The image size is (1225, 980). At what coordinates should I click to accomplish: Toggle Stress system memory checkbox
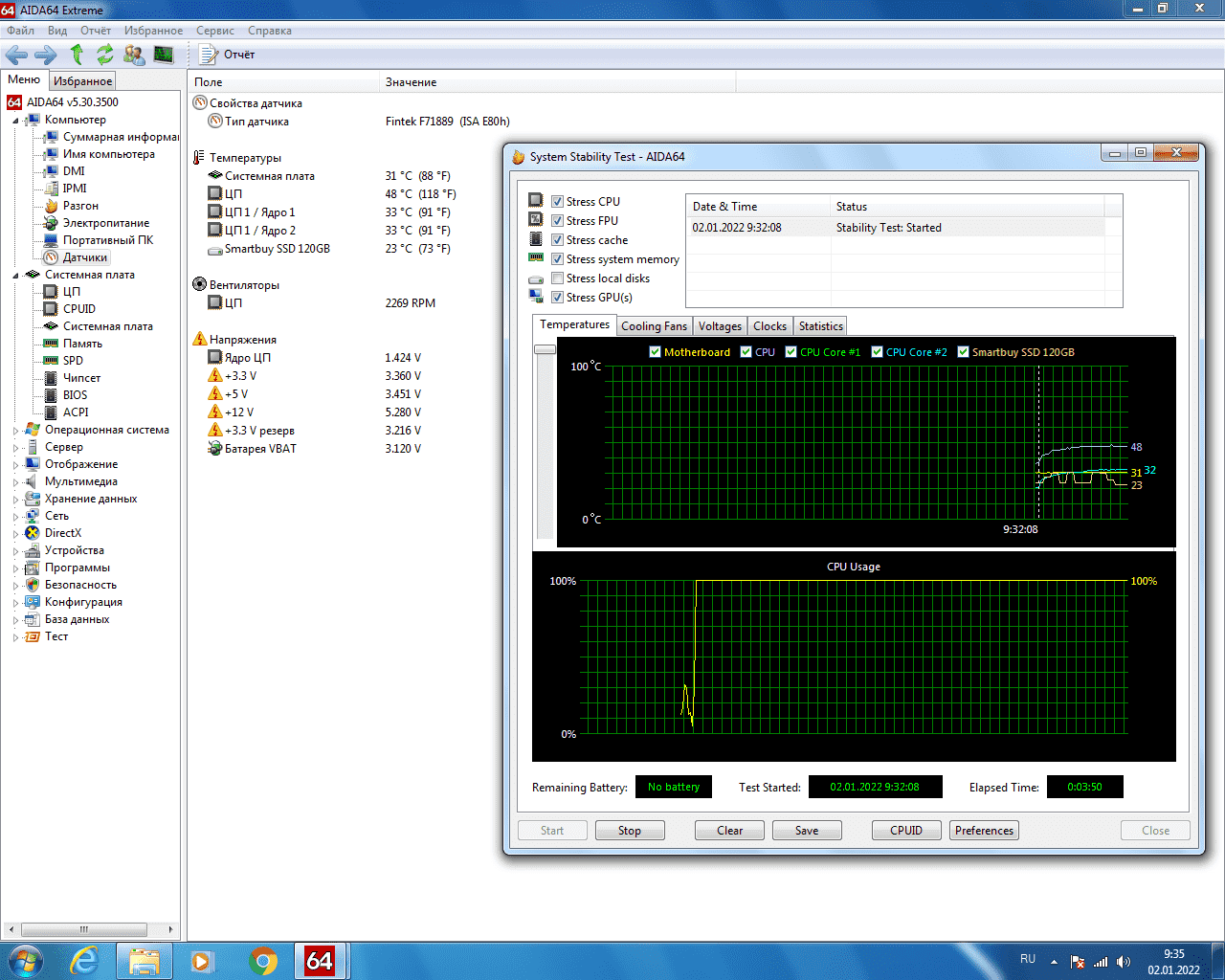(x=557, y=259)
